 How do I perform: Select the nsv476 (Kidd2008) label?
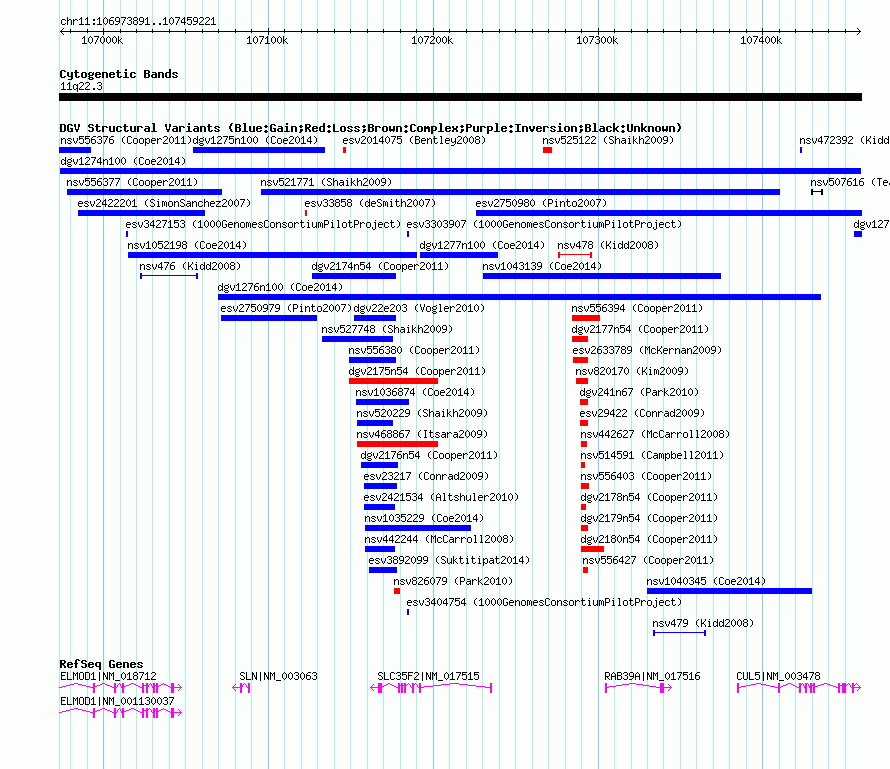click(190, 266)
